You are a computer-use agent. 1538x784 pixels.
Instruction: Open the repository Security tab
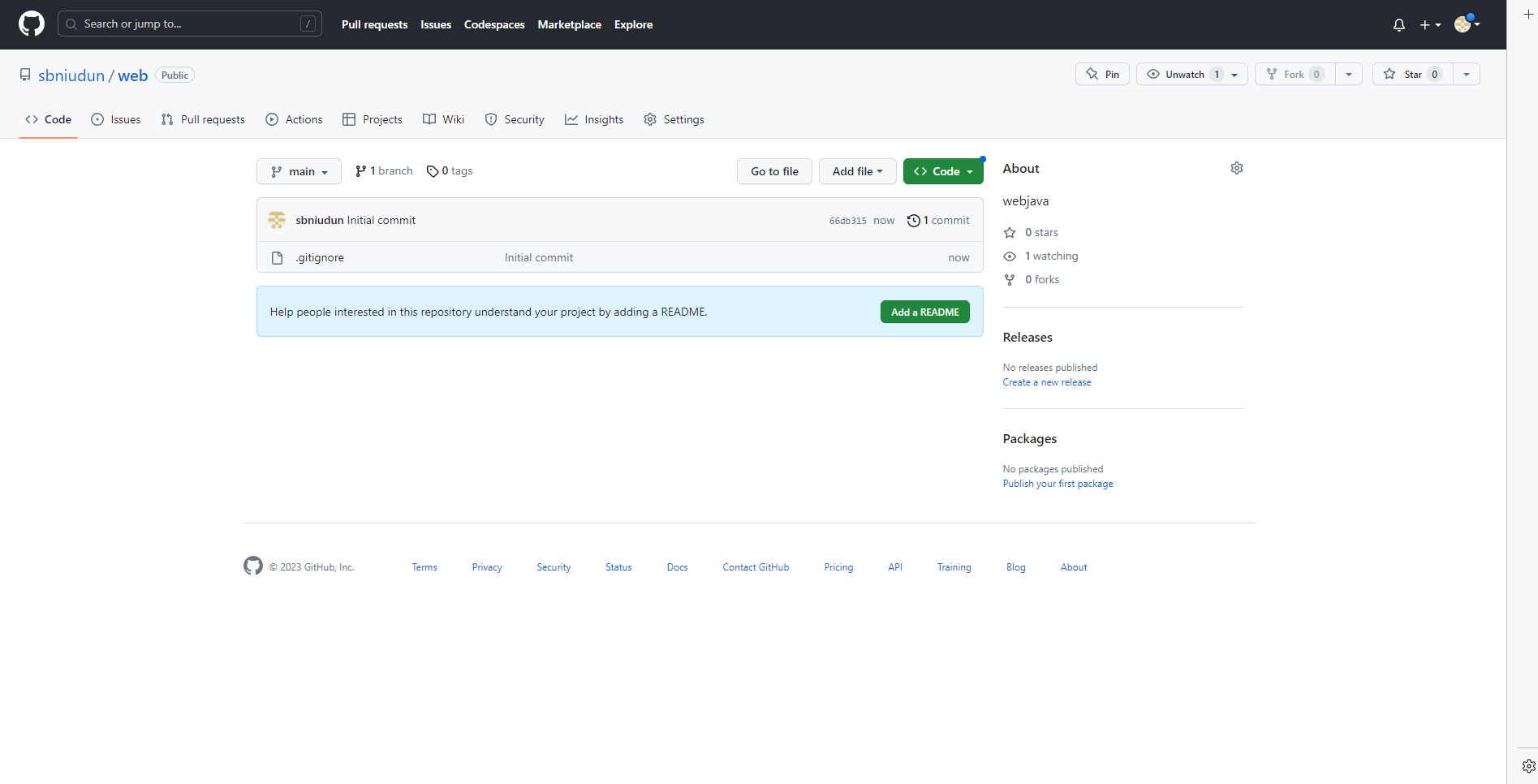click(x=515, y=119)
